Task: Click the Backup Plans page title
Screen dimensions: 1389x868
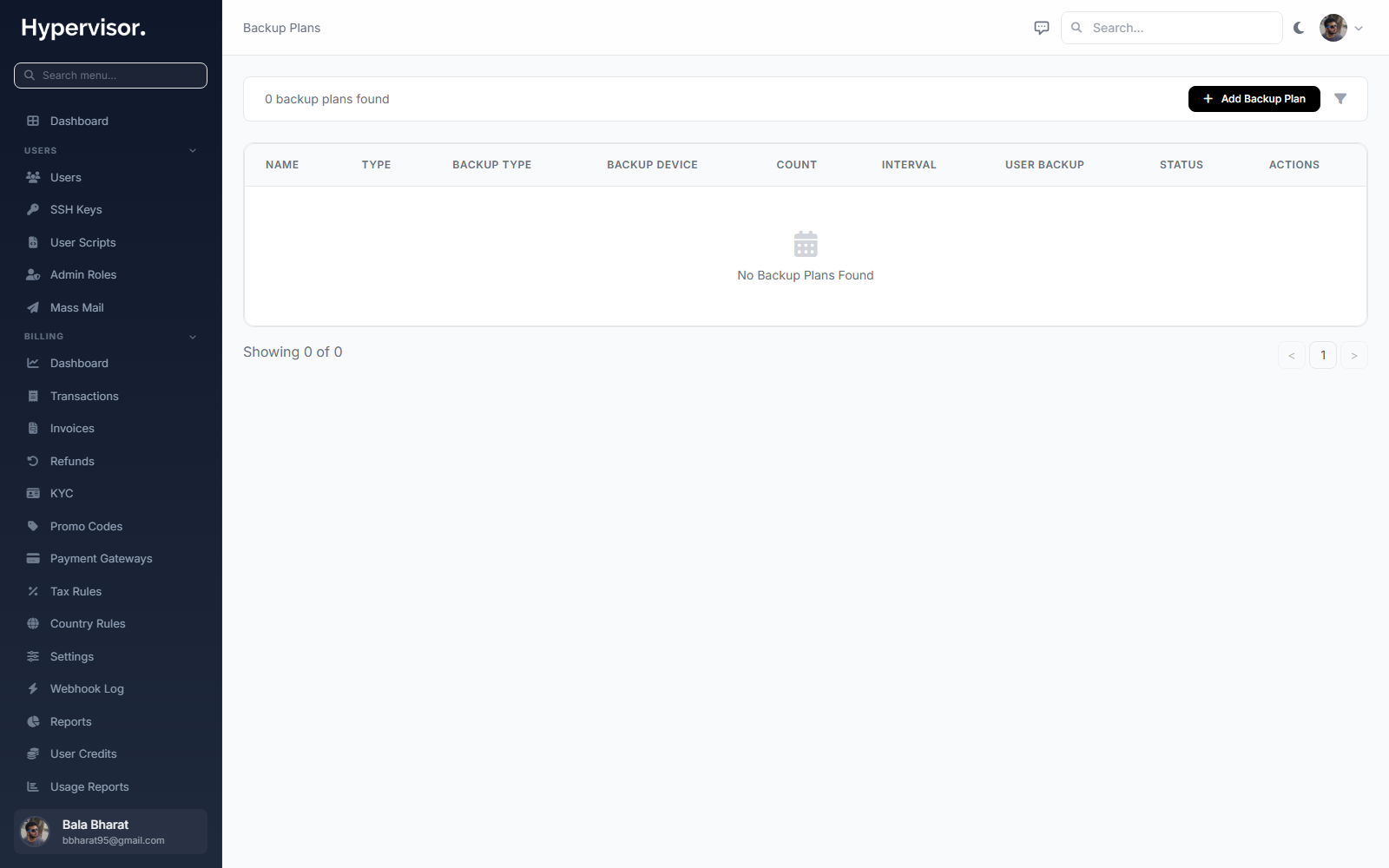Action: tap(281, 28)
